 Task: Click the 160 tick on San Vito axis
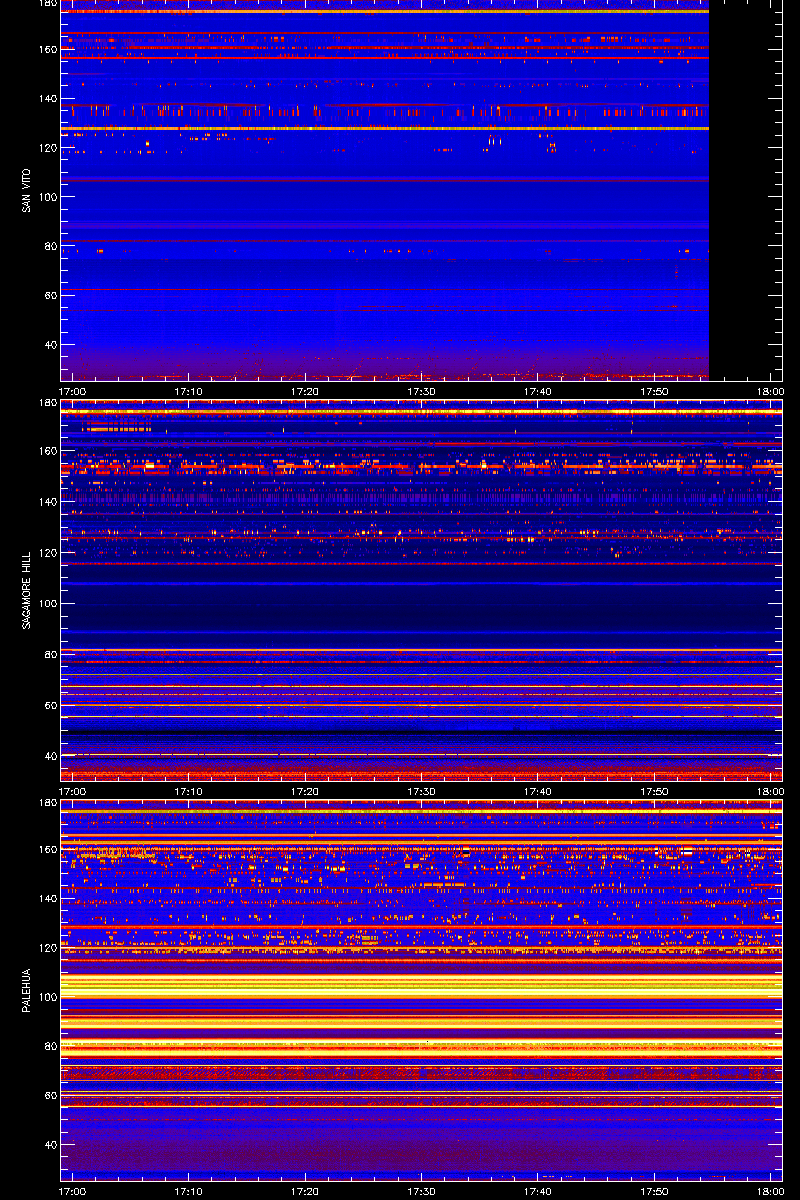point(47,50)
